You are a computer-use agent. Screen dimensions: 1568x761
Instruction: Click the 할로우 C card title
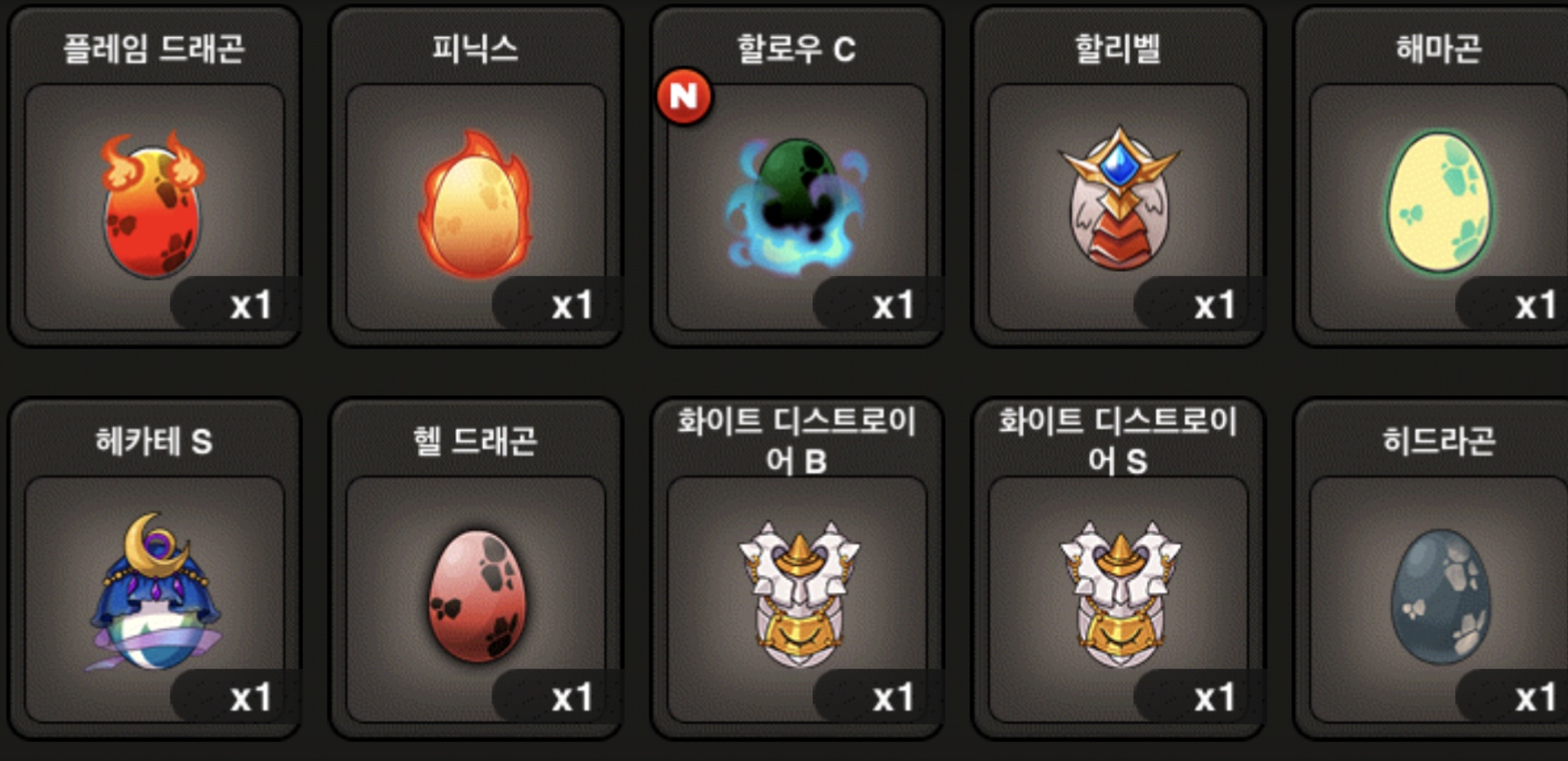pos(796,49)
